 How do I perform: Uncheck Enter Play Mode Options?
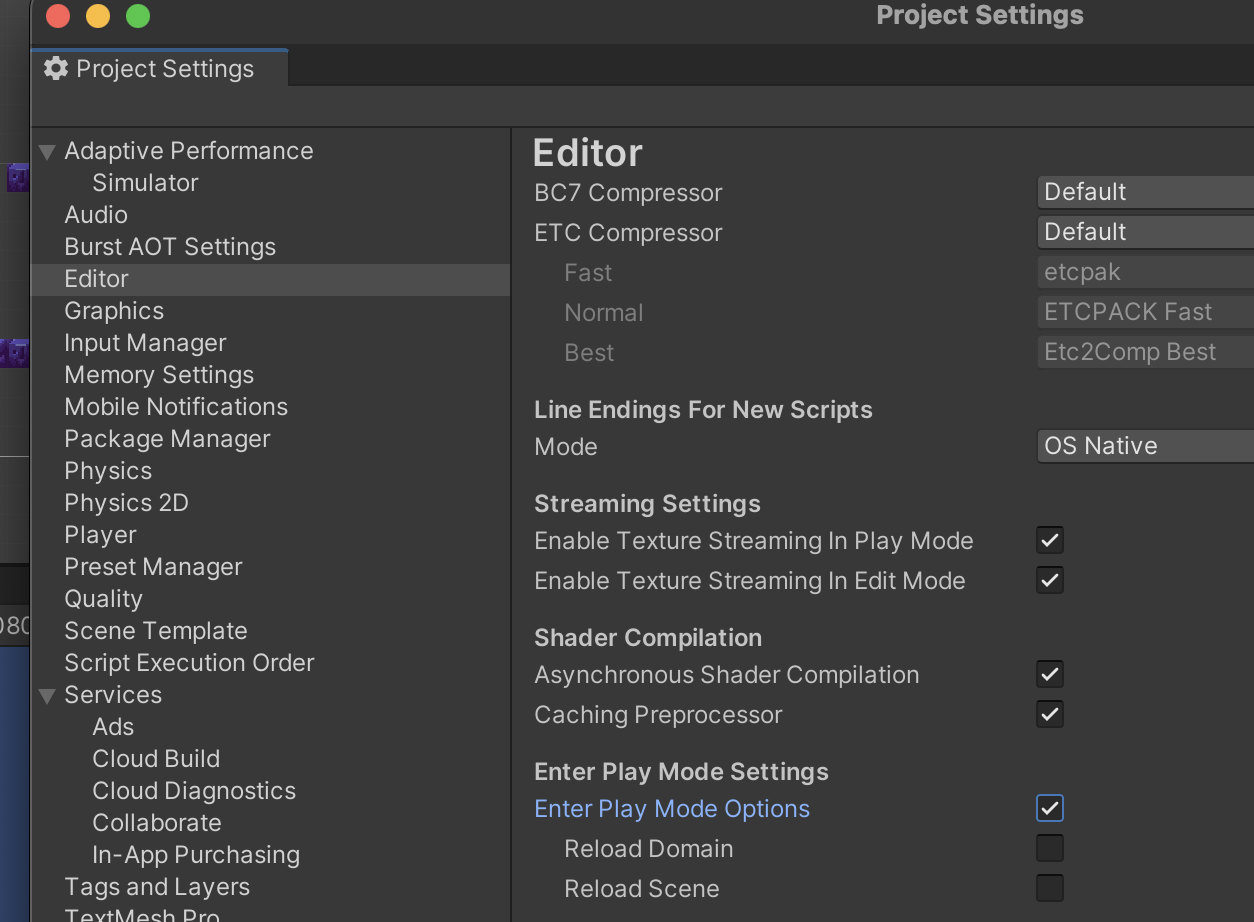point(1049,809)
